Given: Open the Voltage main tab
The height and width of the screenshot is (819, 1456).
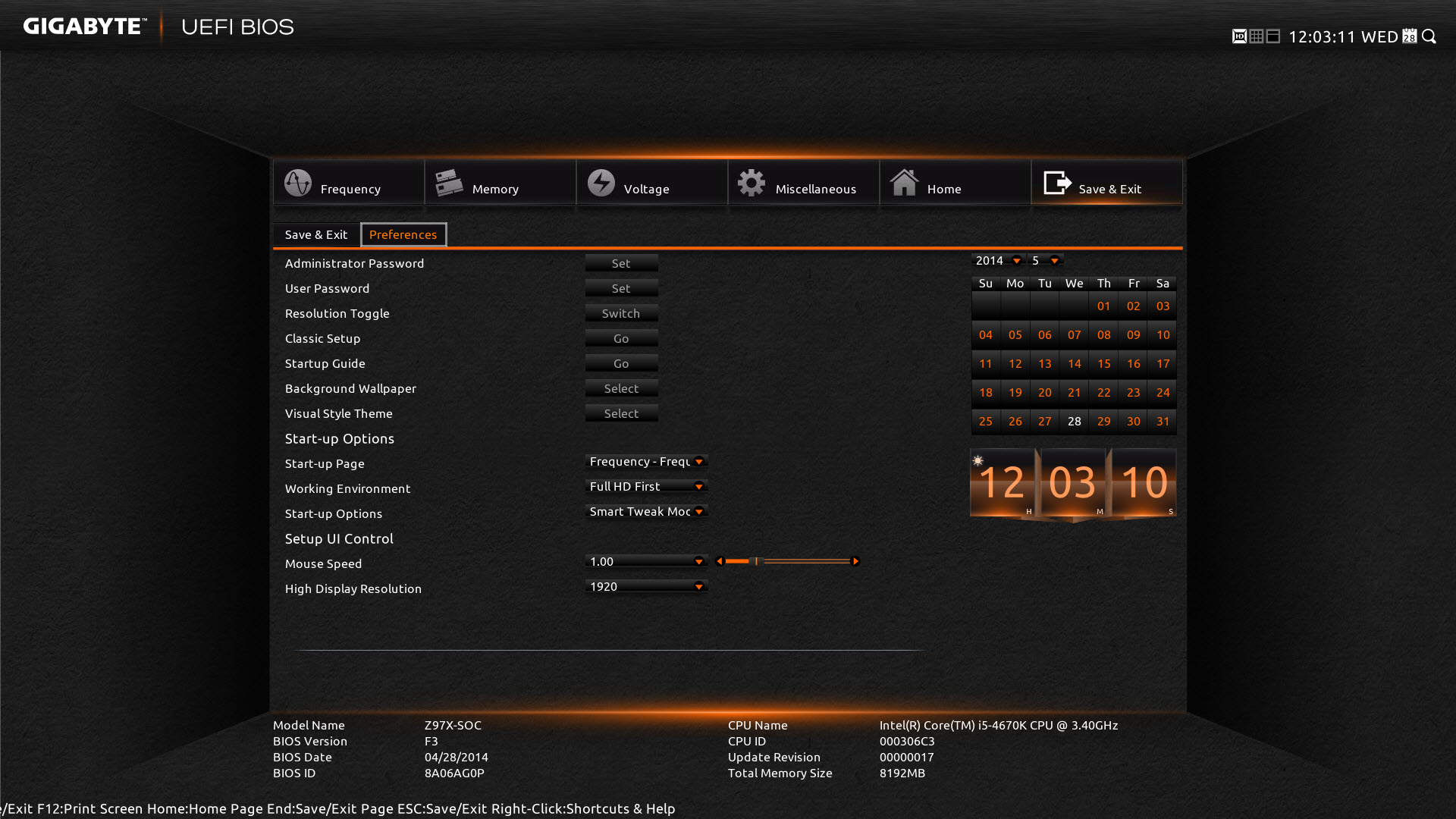Looking at the screenshot, I should pyautogui.click(x=652, y=183).
